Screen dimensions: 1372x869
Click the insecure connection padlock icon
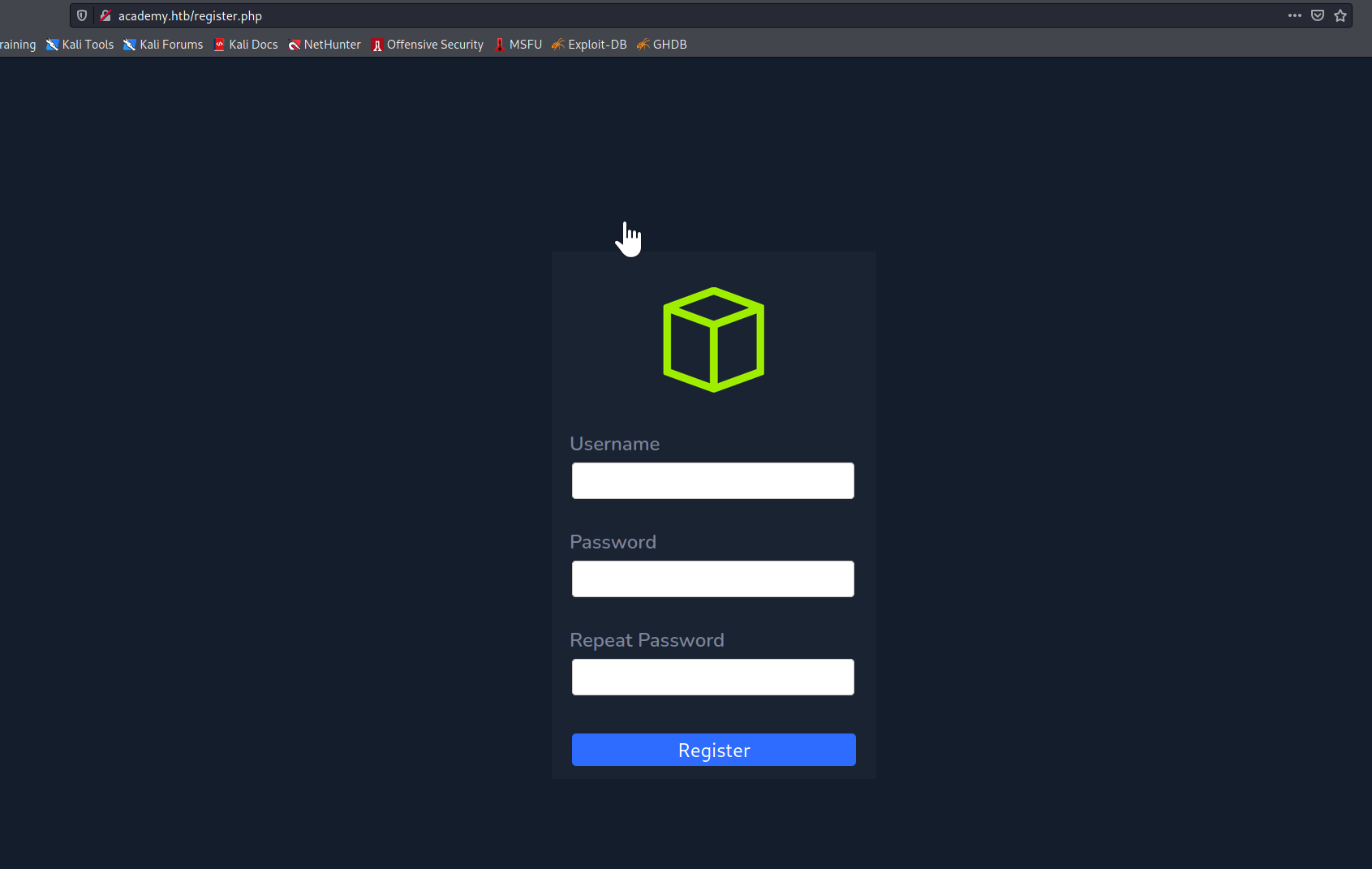pos(105,15)
